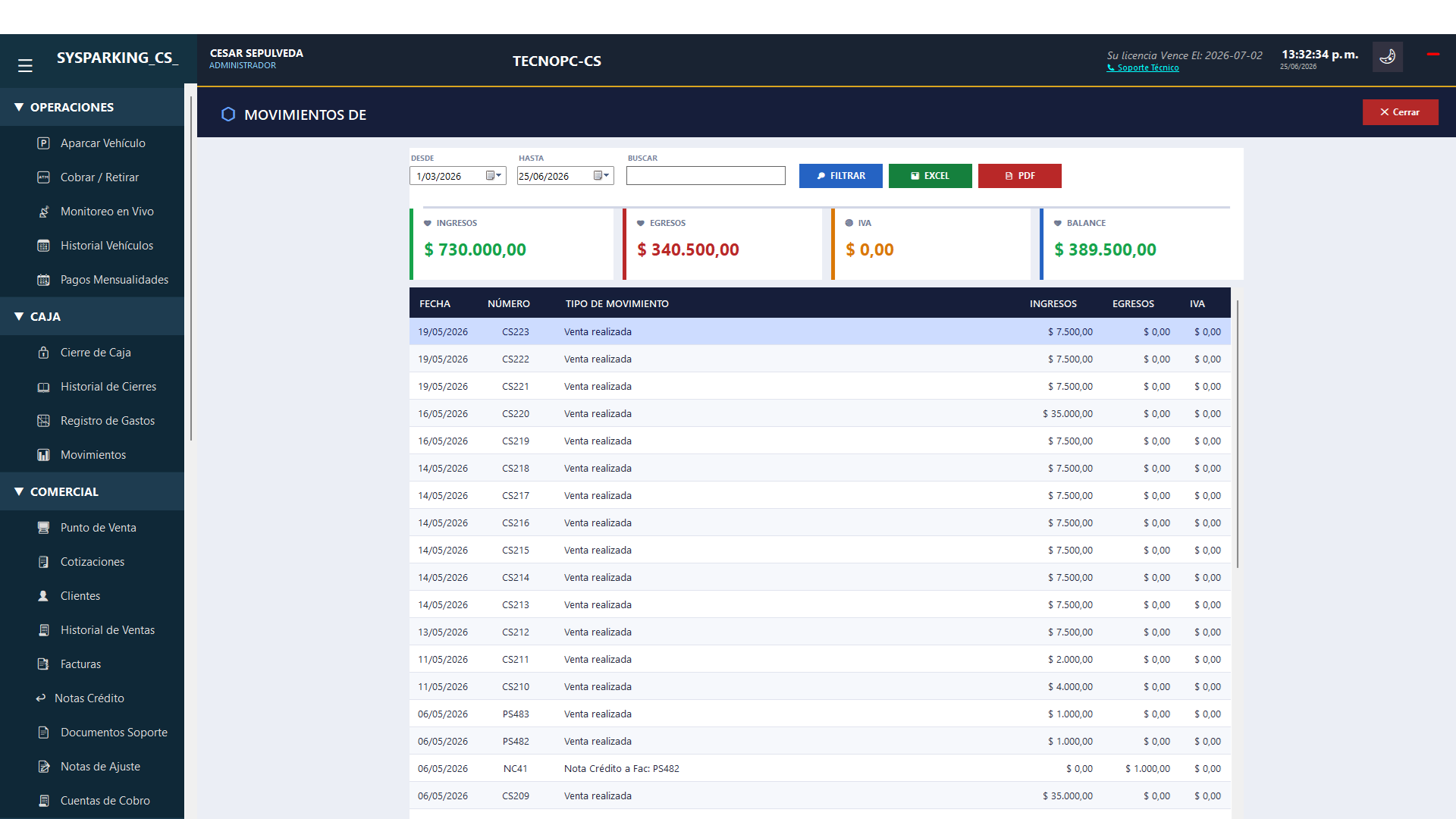Click the BALANCE total $ 389.500,00
The height and width of the screenshot is (819, 1456).
point(1105,249)
